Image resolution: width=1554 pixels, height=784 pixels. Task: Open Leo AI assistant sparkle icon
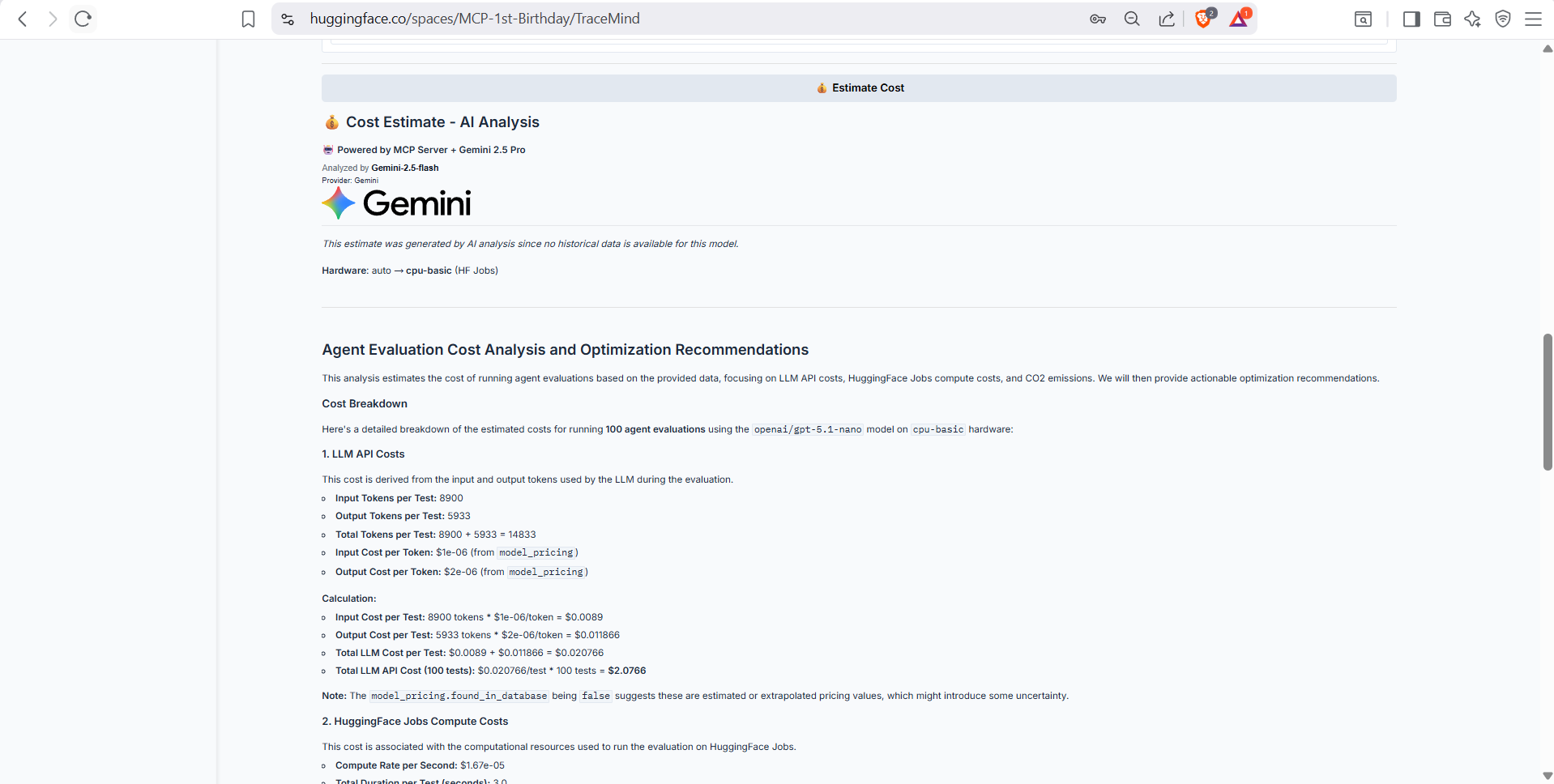point(1473,19)
